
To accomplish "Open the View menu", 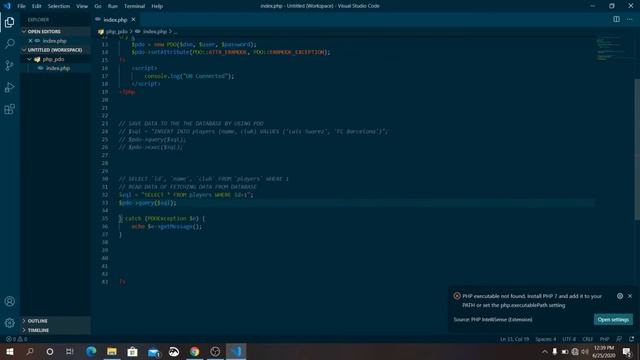I will (x=82, y=6).
